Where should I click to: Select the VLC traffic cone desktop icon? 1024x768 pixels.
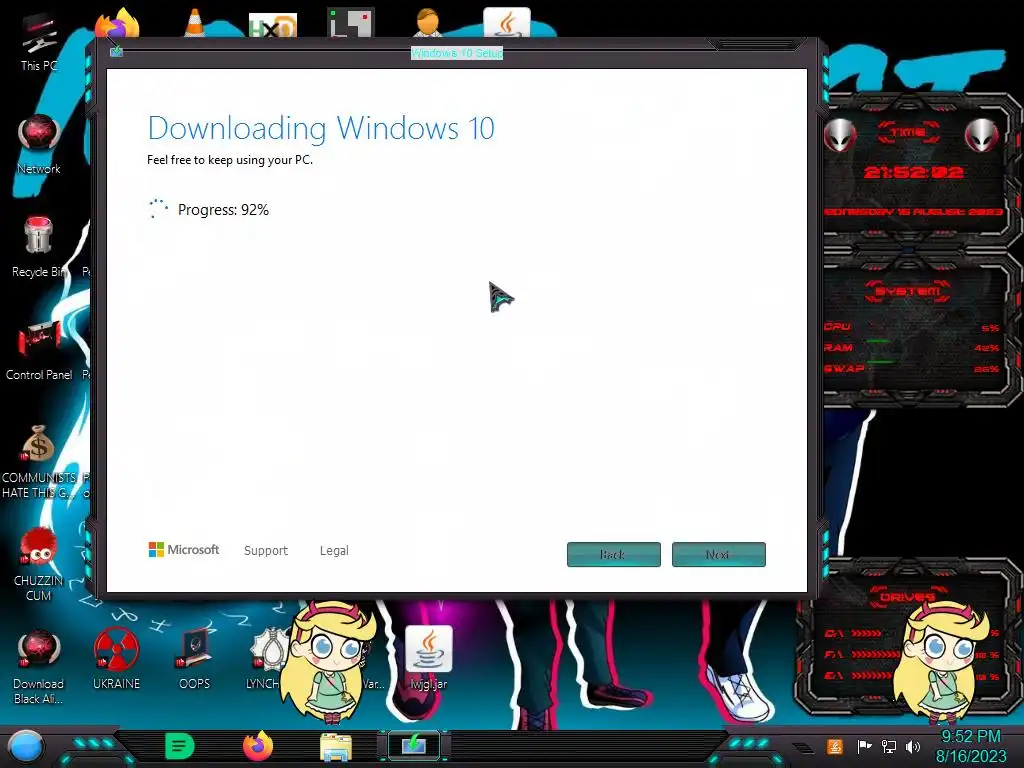coord(194,24)
